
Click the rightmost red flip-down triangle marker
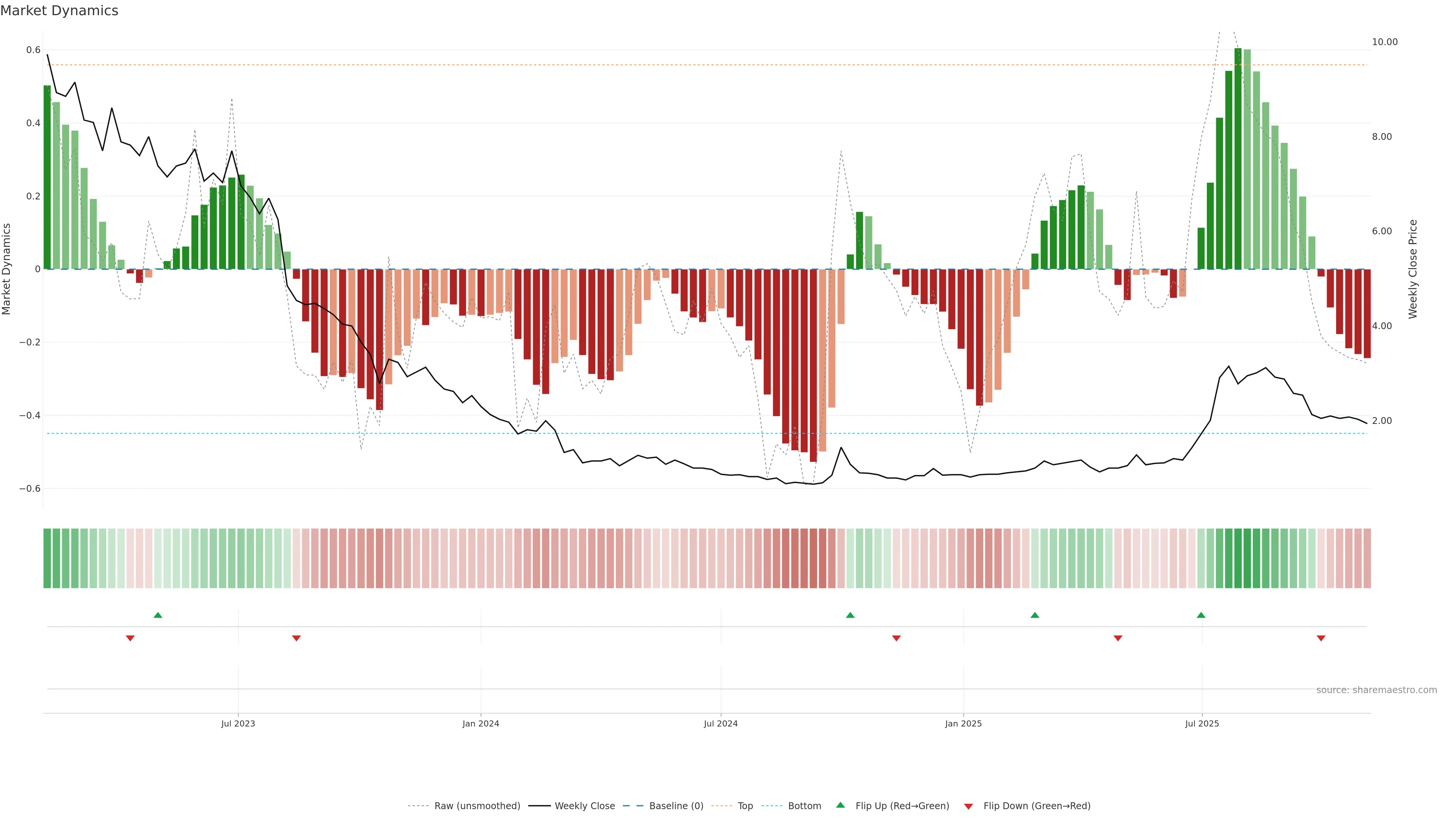[x=1321, y=638]
